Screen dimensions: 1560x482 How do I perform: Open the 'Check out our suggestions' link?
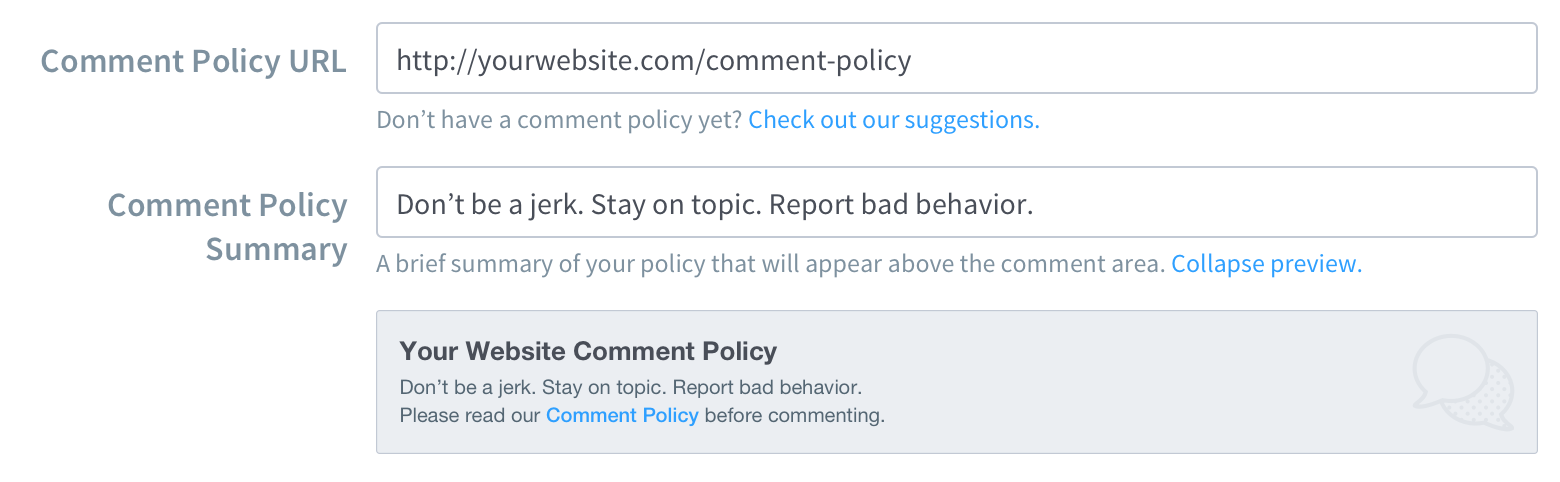pos(894,120)
